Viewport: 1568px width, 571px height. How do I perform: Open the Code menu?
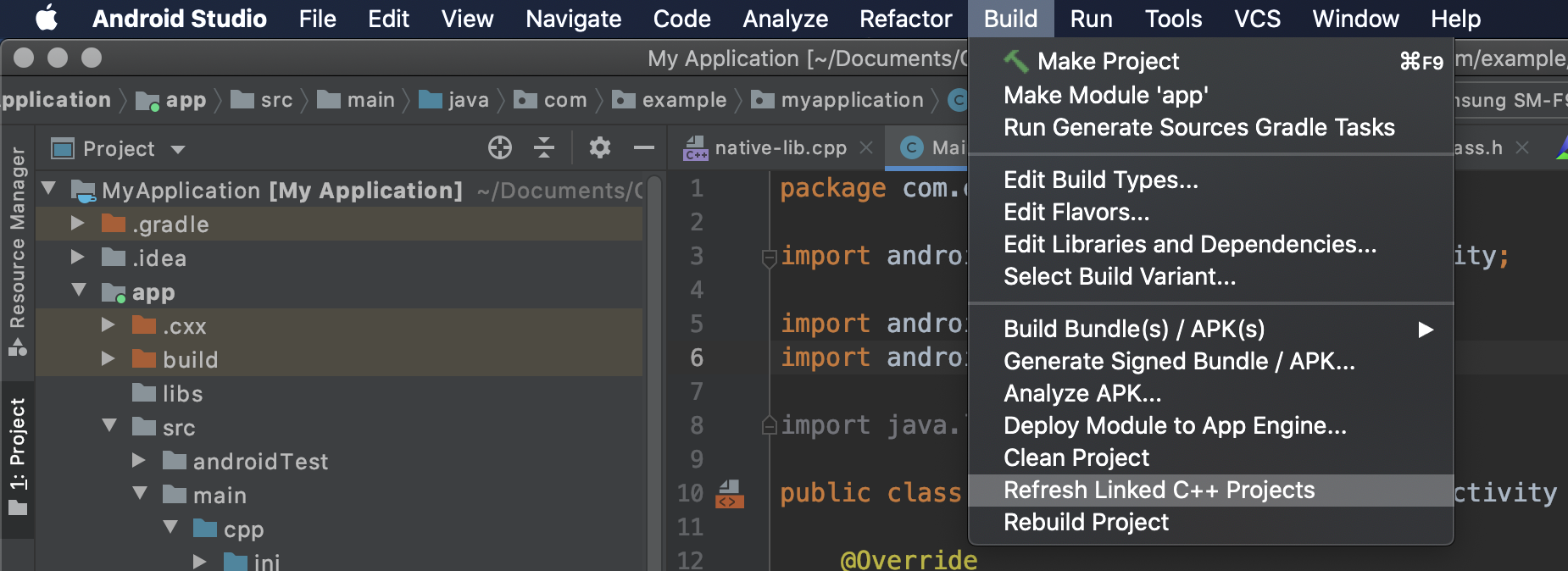[681, 18]
